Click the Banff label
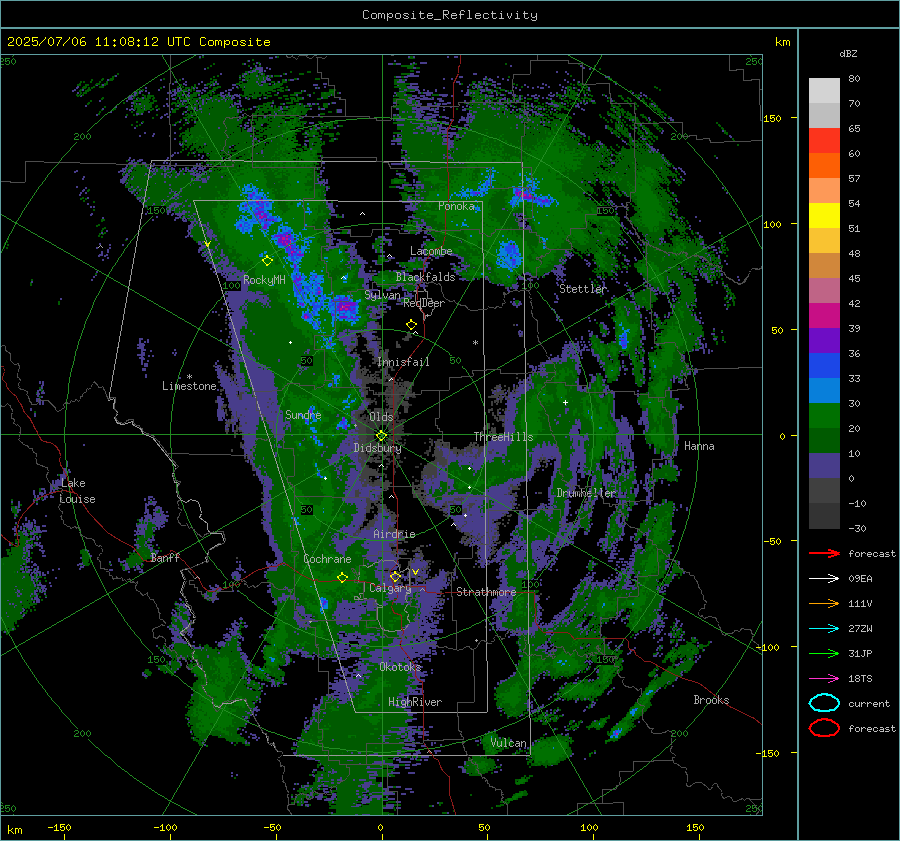The image size is (900, 841). (165, 557)
